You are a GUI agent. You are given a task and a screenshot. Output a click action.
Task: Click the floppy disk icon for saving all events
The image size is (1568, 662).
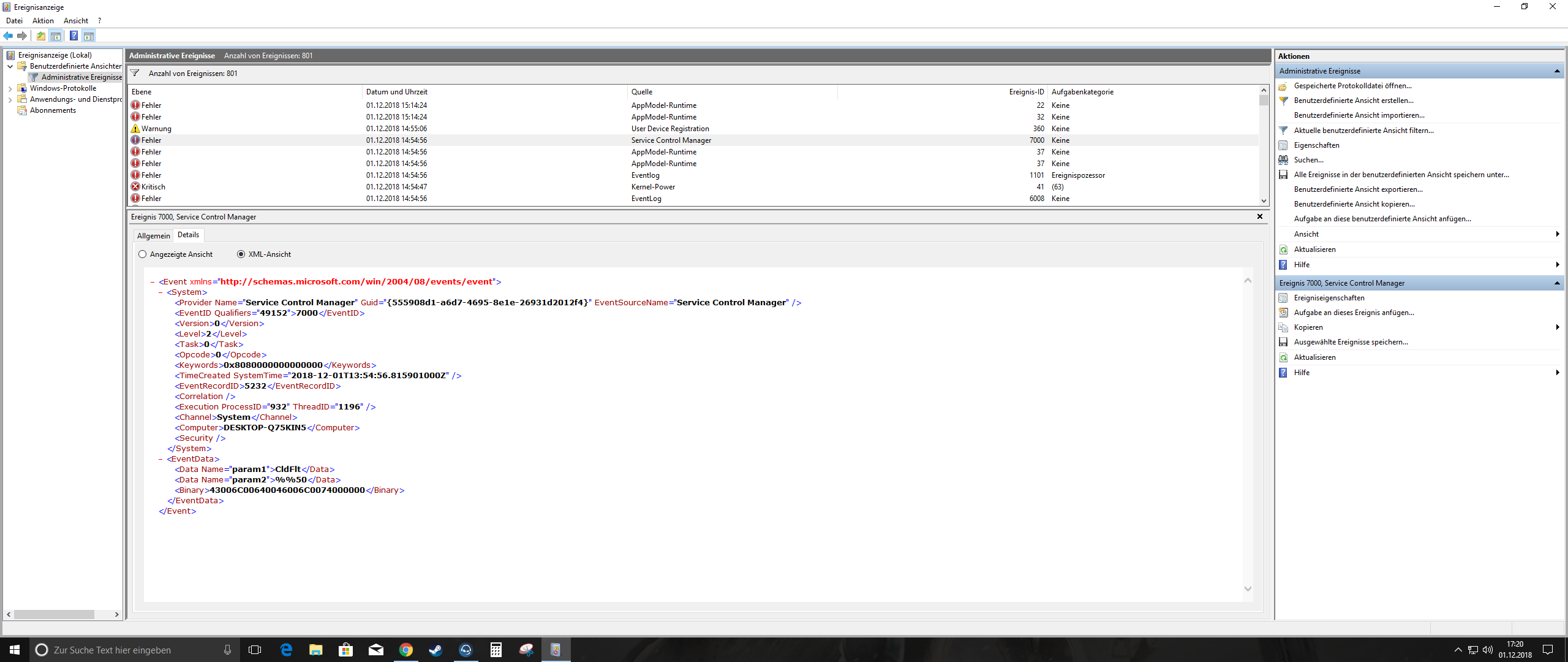coord(1283,175)
